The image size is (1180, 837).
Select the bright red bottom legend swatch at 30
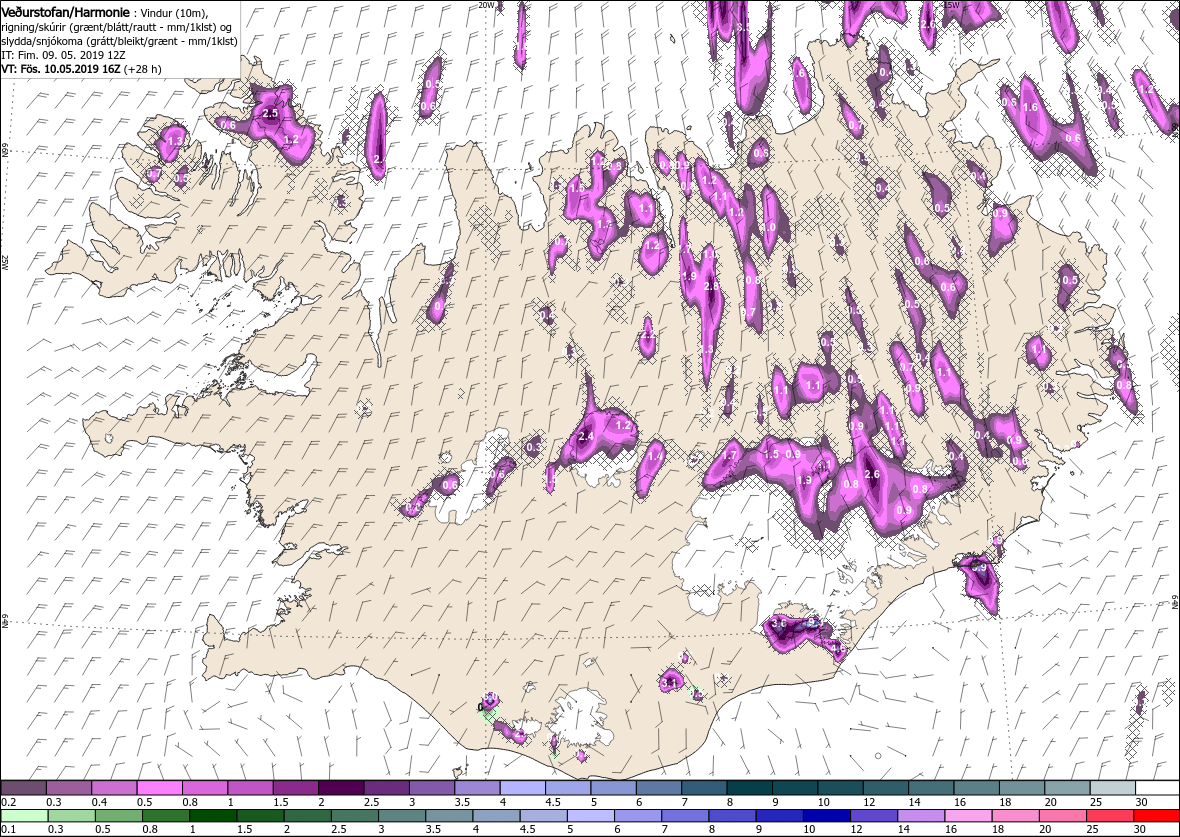tap(1156, 816)
